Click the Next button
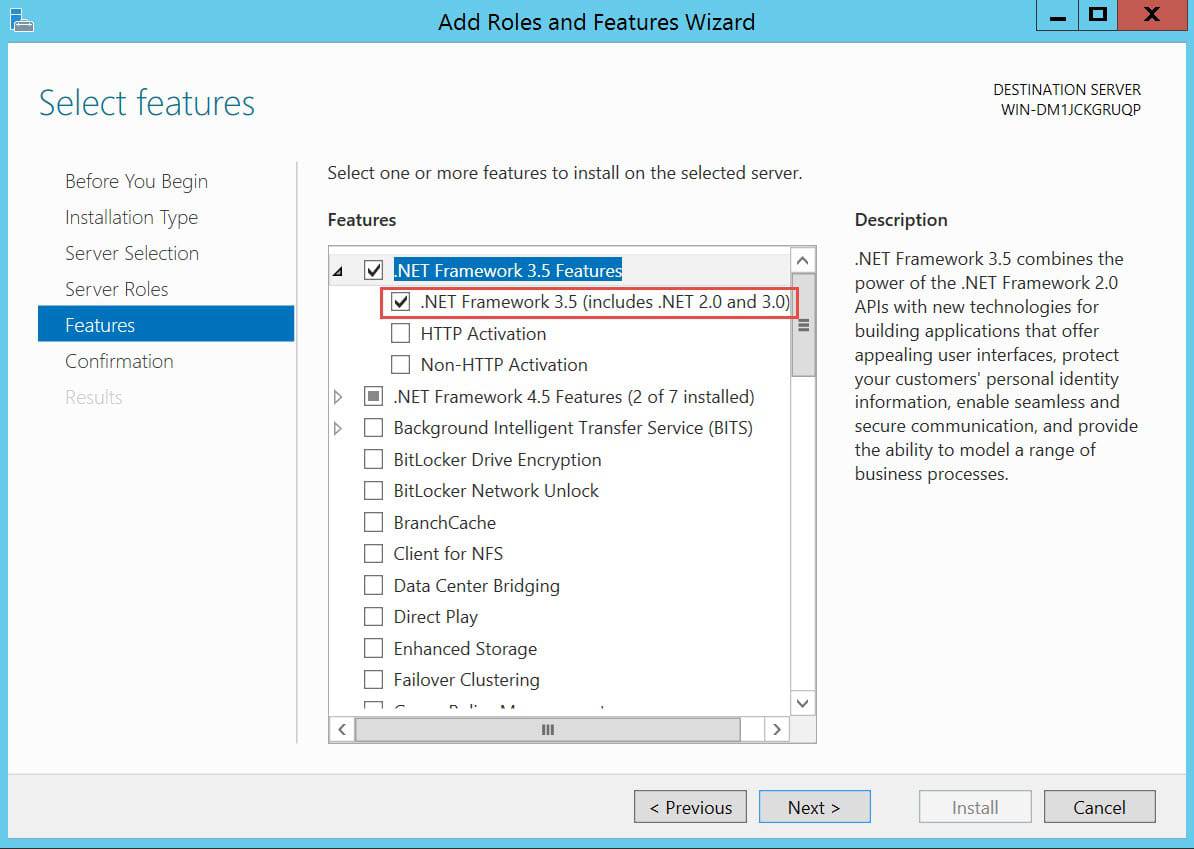 pyautogui.click(x=814, y=807)
